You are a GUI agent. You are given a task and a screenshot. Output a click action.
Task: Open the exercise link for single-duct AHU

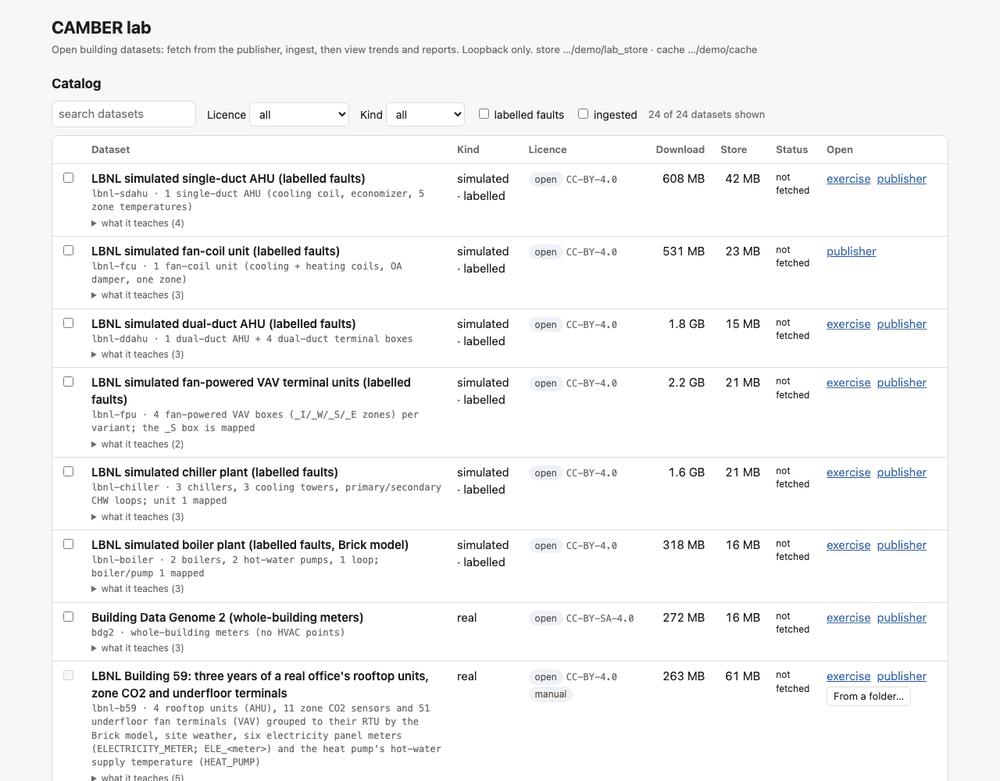[848, 179]
